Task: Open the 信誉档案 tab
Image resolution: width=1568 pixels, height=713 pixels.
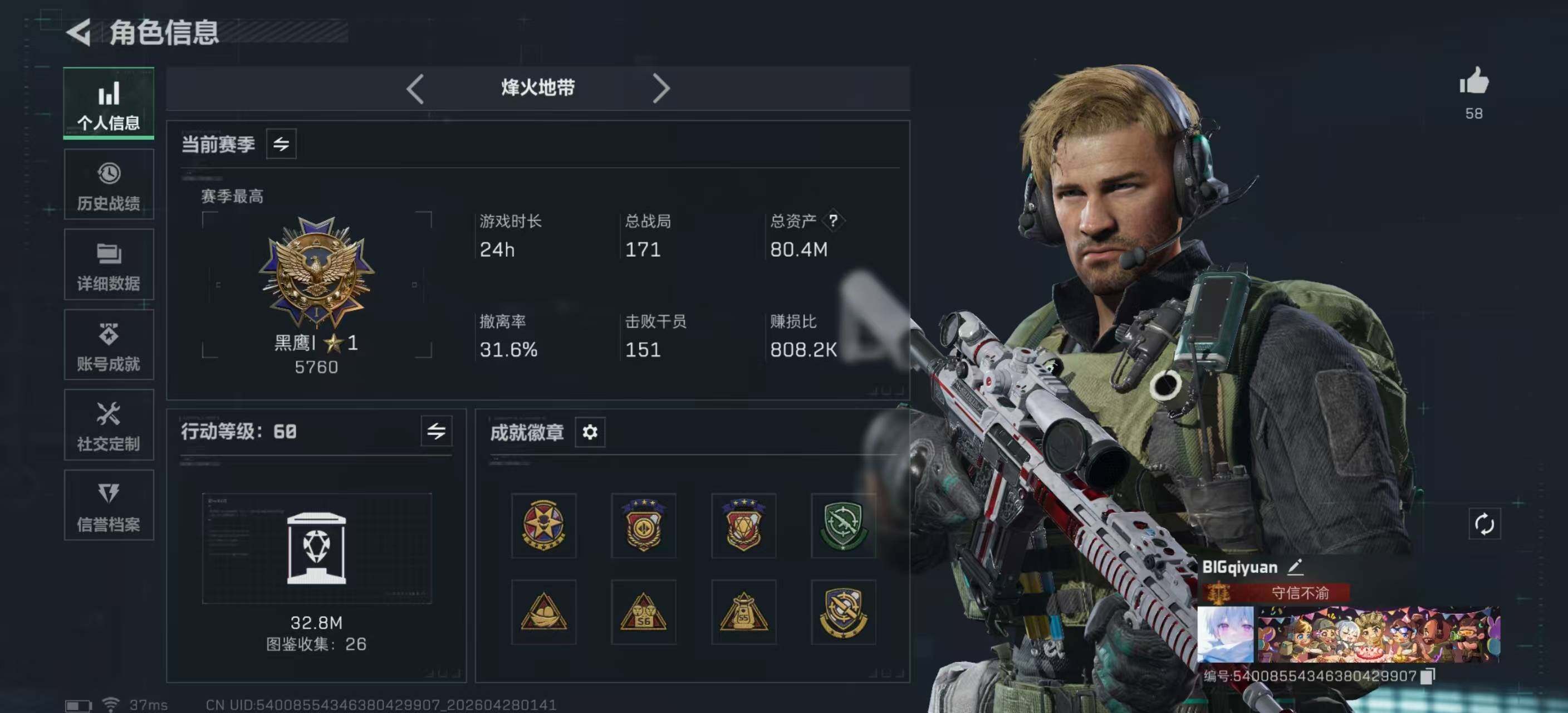Action: click(x=109, y=505)
